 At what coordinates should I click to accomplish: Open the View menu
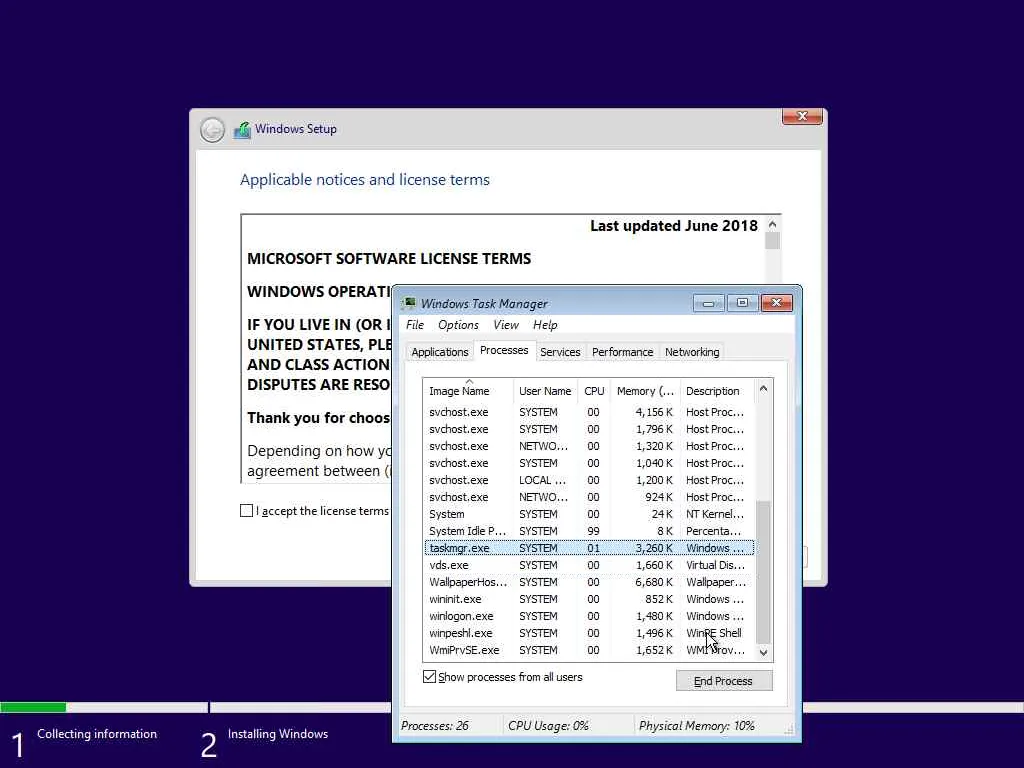(x=505, y=325)
